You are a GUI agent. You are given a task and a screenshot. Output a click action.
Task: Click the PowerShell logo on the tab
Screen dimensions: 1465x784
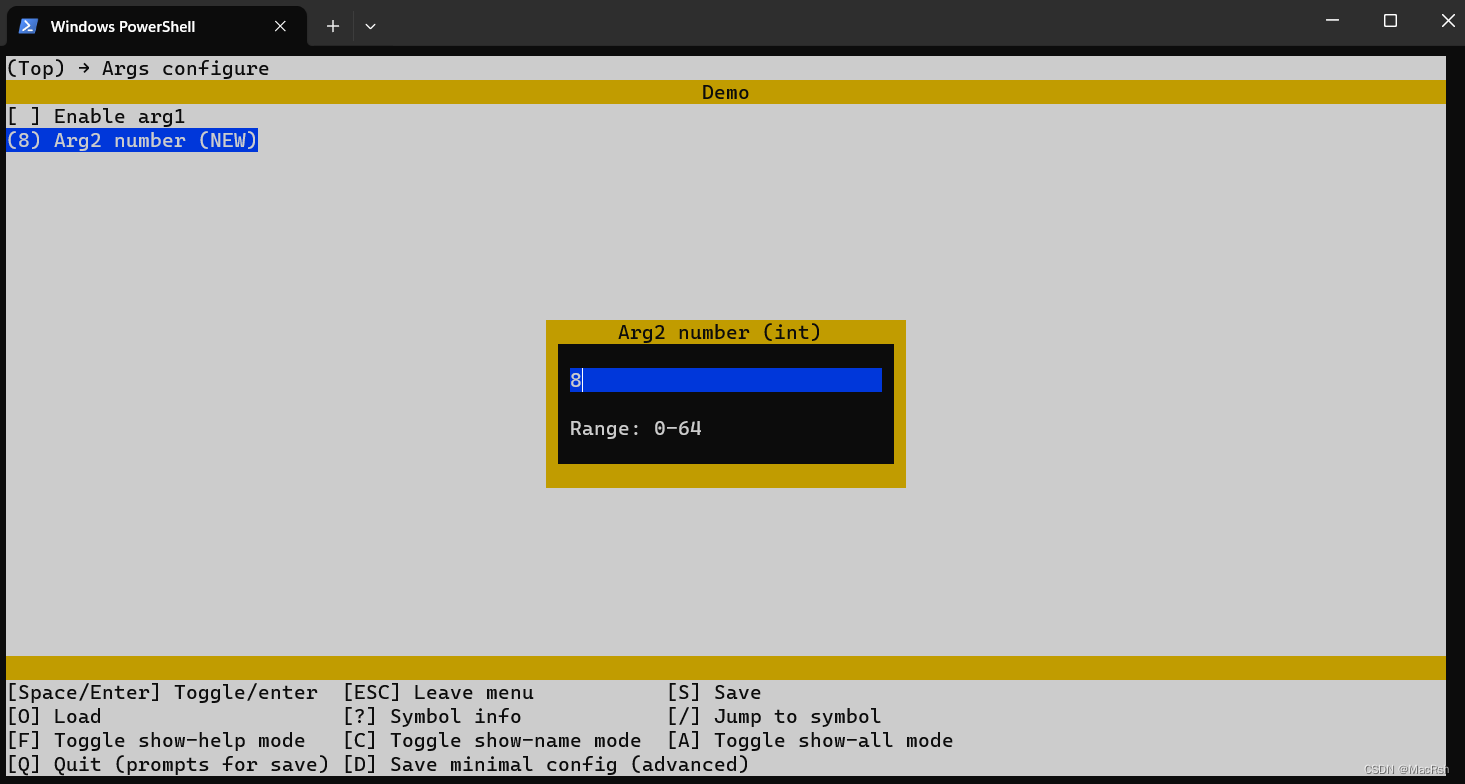27,26
